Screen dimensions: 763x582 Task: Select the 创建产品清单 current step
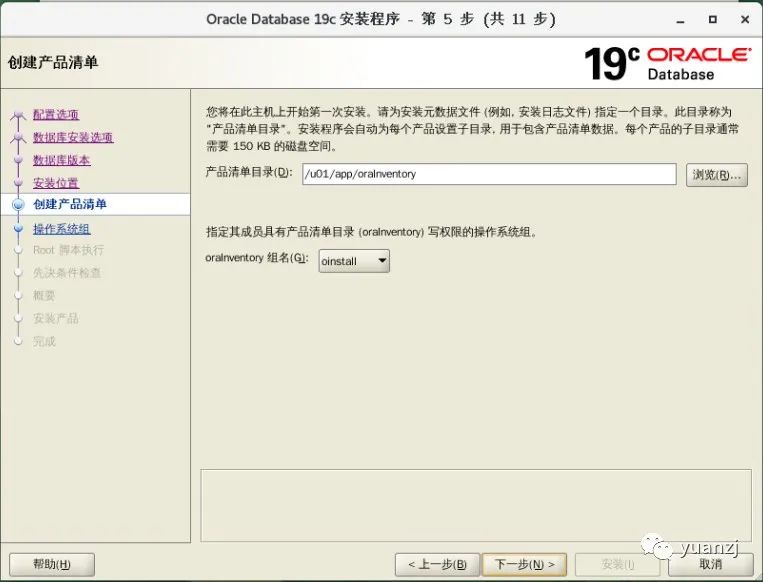(x=70, y=204)
